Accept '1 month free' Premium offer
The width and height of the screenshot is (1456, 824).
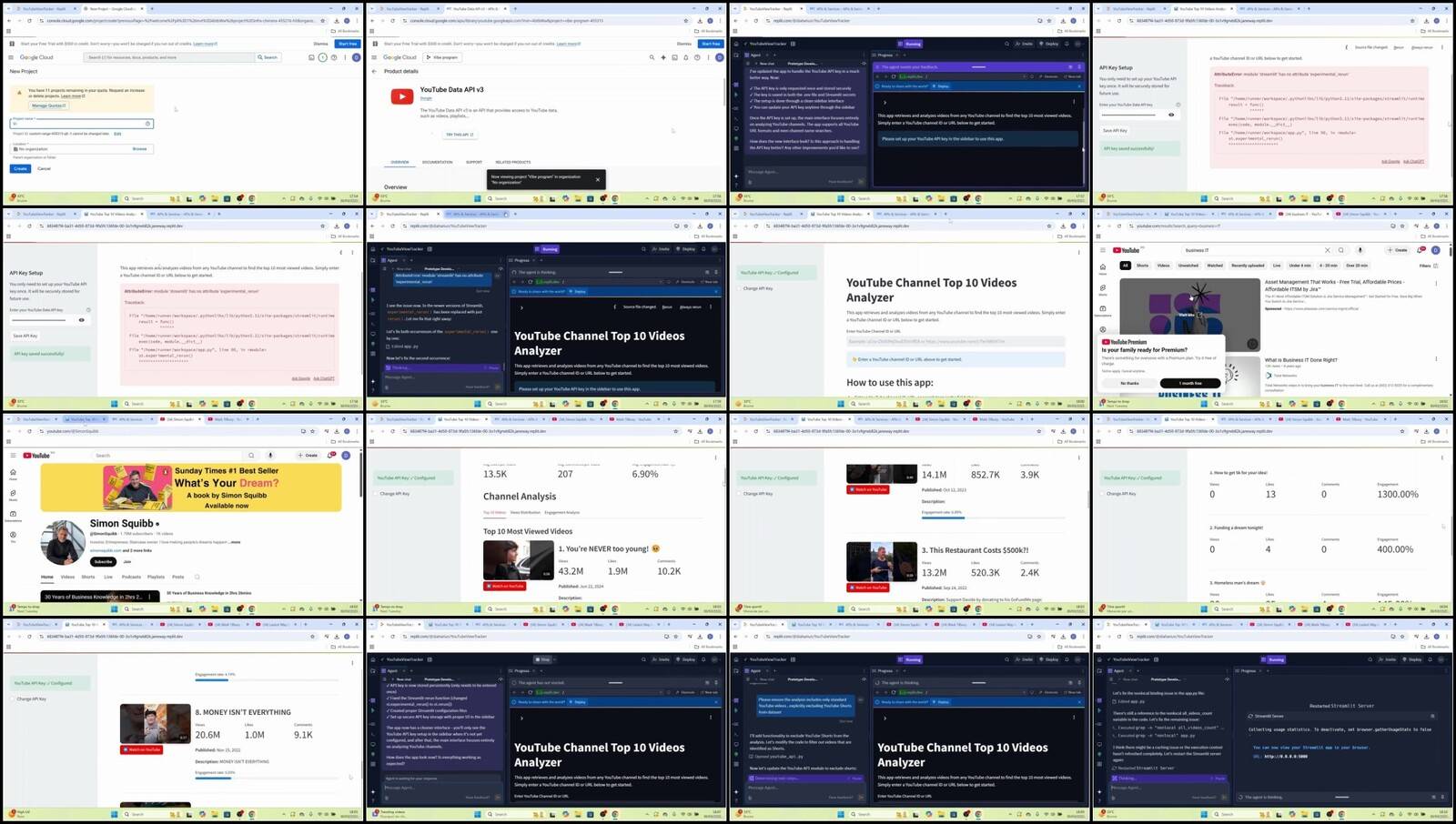1190,383
